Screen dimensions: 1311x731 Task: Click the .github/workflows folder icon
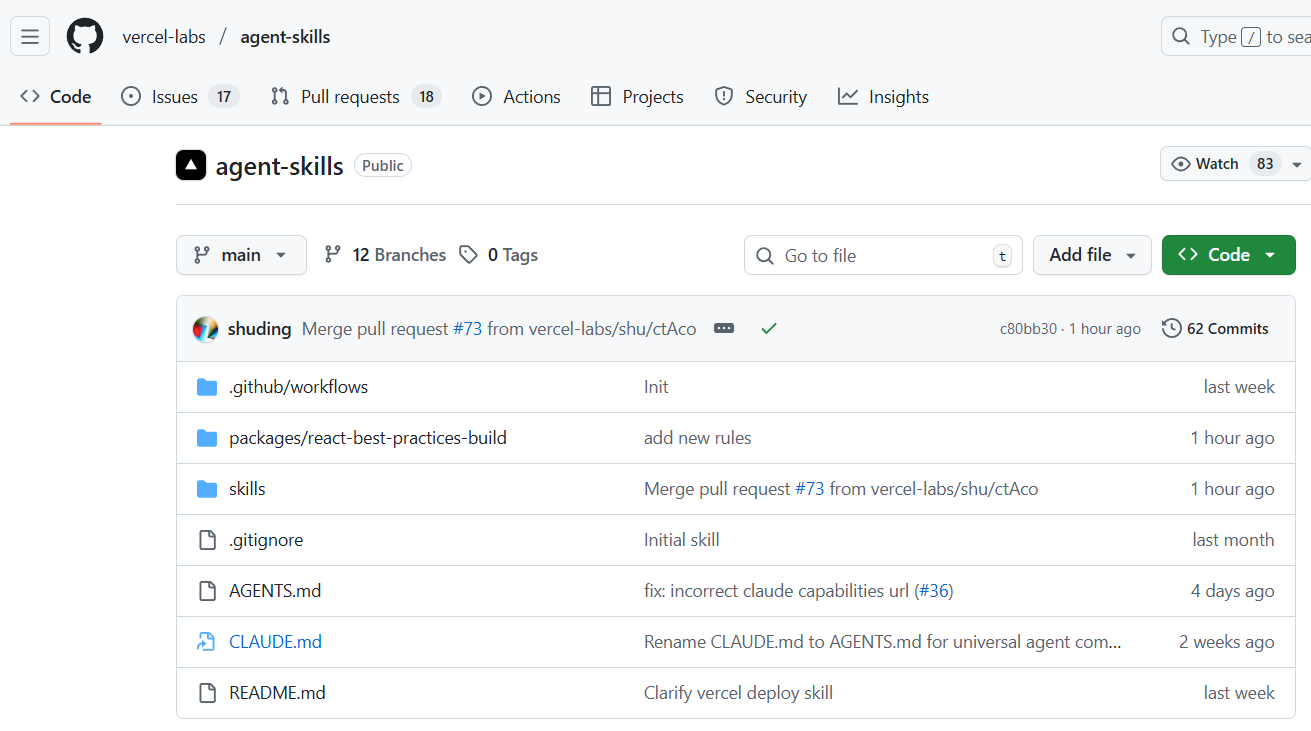[207, 387]
